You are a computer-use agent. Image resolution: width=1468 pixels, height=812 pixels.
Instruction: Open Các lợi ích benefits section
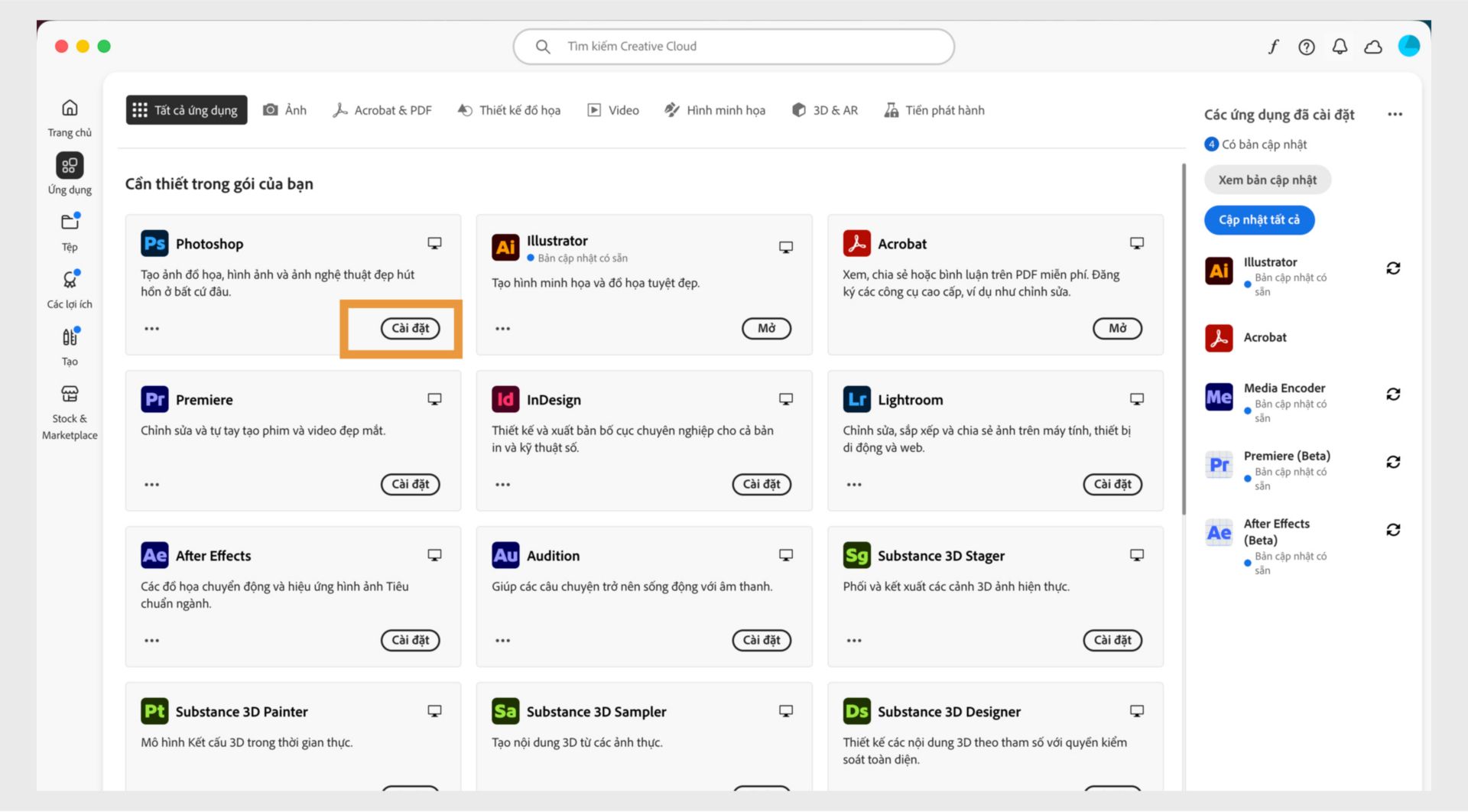pos(70,289)
